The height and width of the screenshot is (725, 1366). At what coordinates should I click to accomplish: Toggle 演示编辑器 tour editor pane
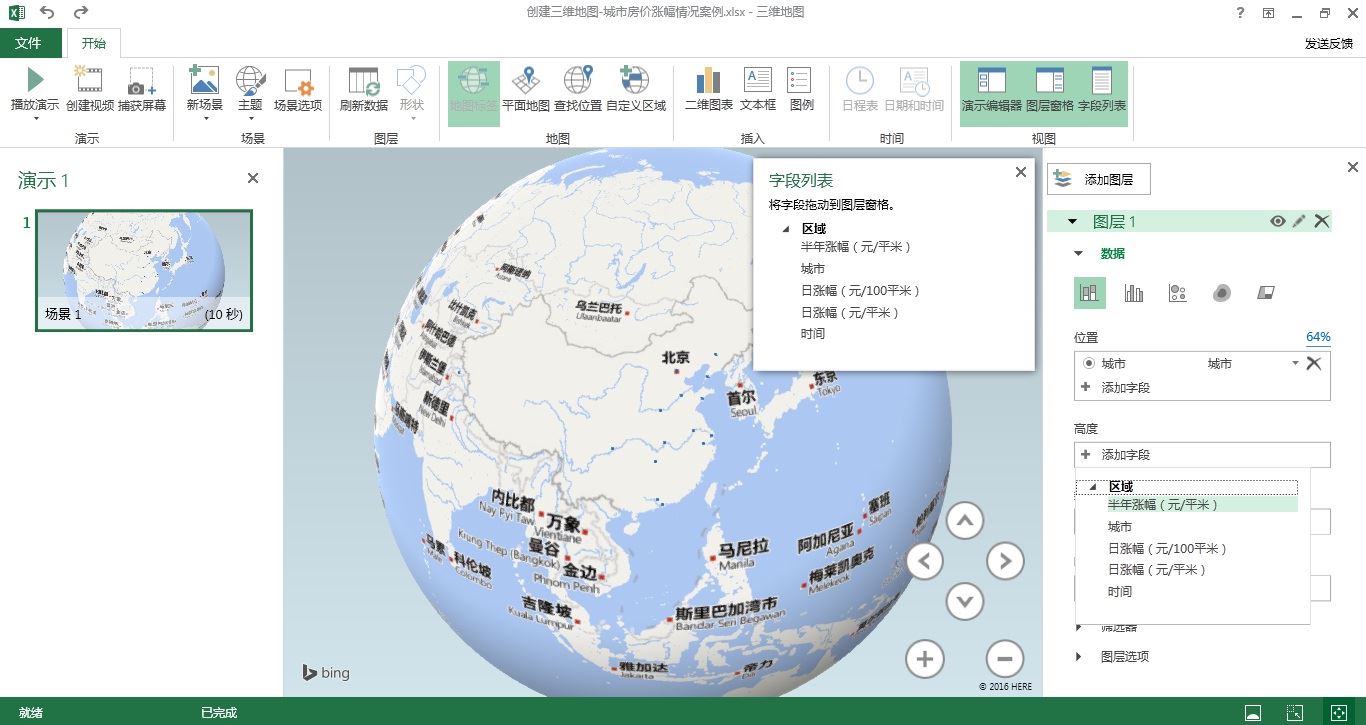(991, 94)
